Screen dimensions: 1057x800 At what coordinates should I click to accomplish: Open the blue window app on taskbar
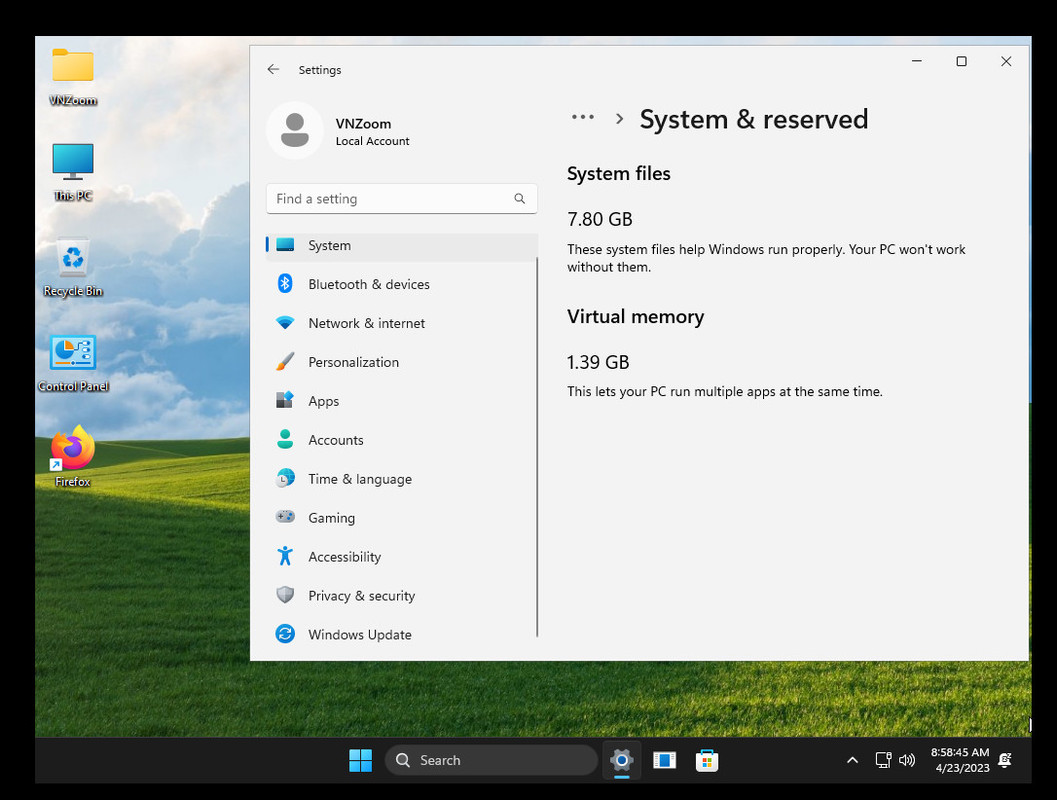(x=665, y=760)
